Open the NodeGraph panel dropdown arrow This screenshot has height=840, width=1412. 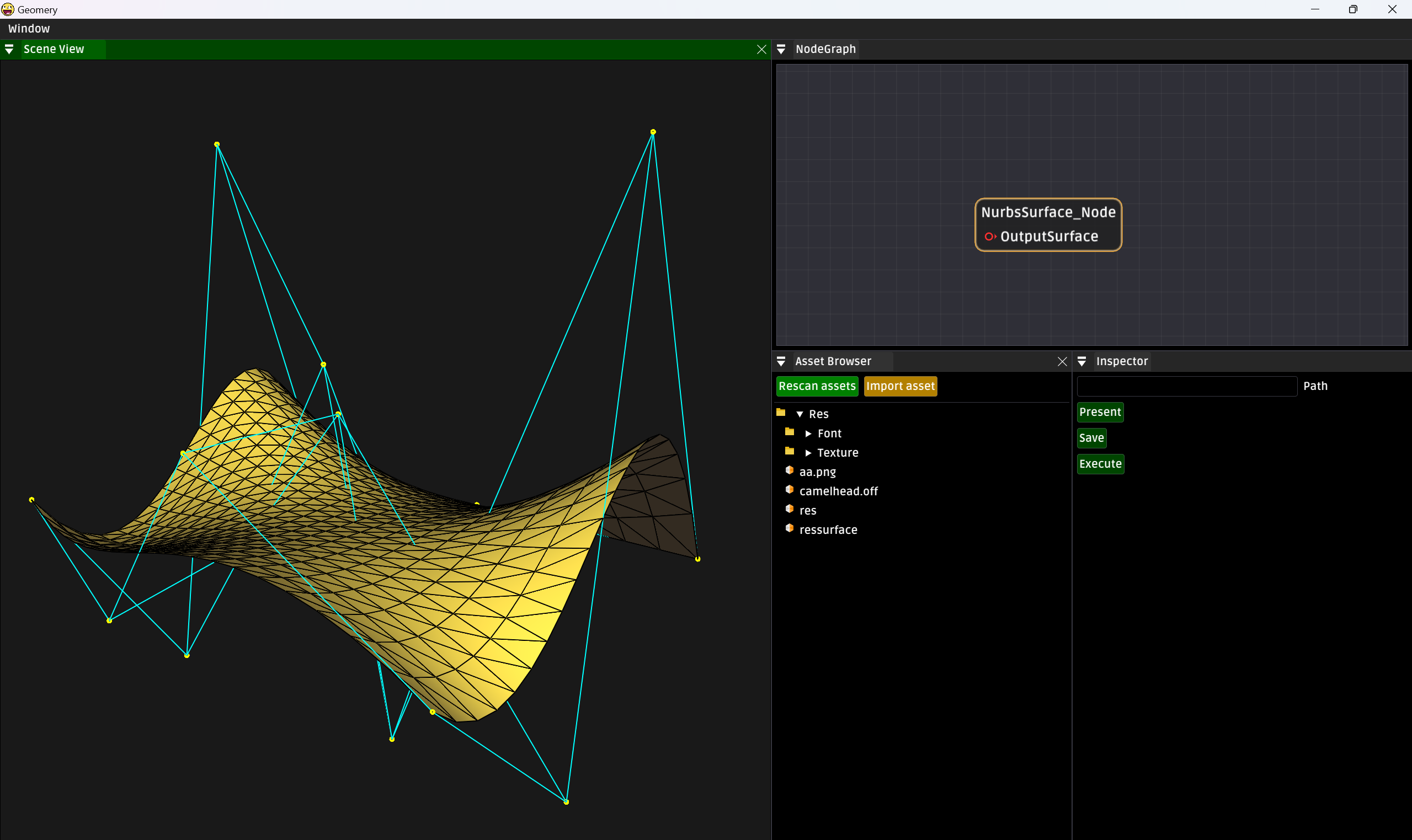click(781, 49)
